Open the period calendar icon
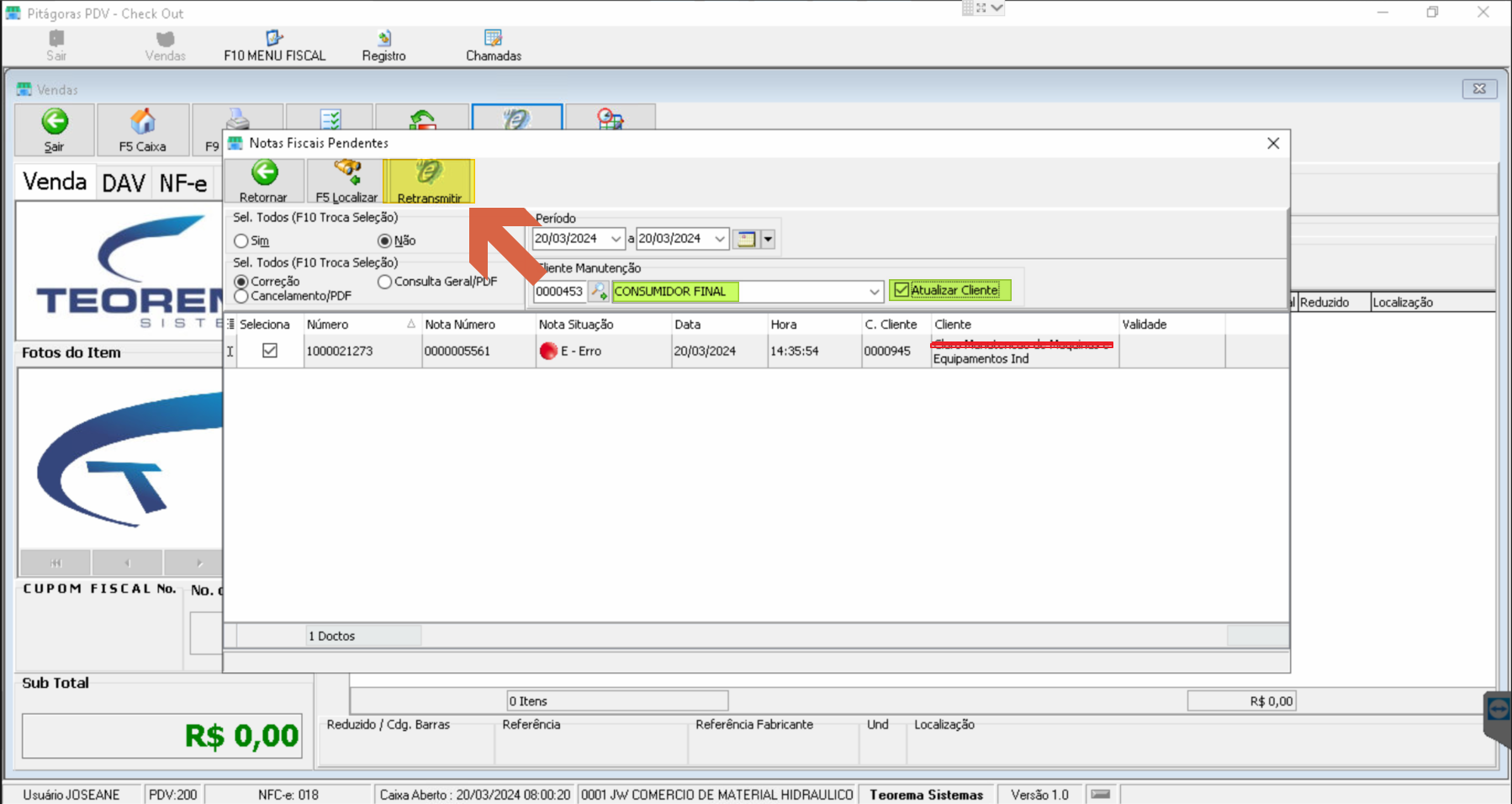The image size is (1512, 804). (x=745, y=239)
